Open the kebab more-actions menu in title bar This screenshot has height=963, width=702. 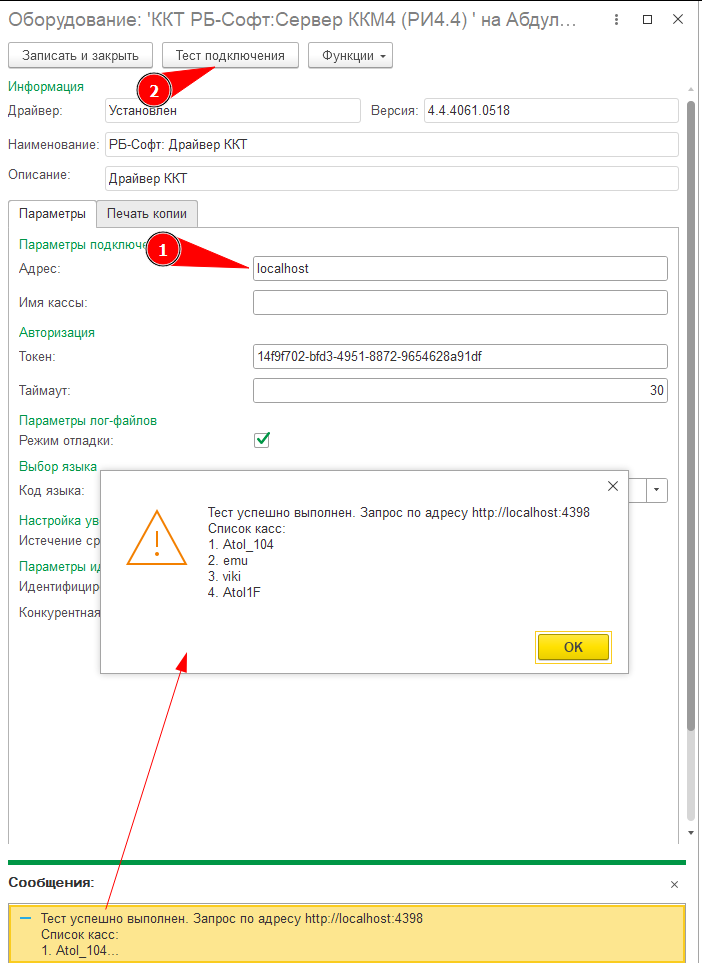tap(616, 20)
